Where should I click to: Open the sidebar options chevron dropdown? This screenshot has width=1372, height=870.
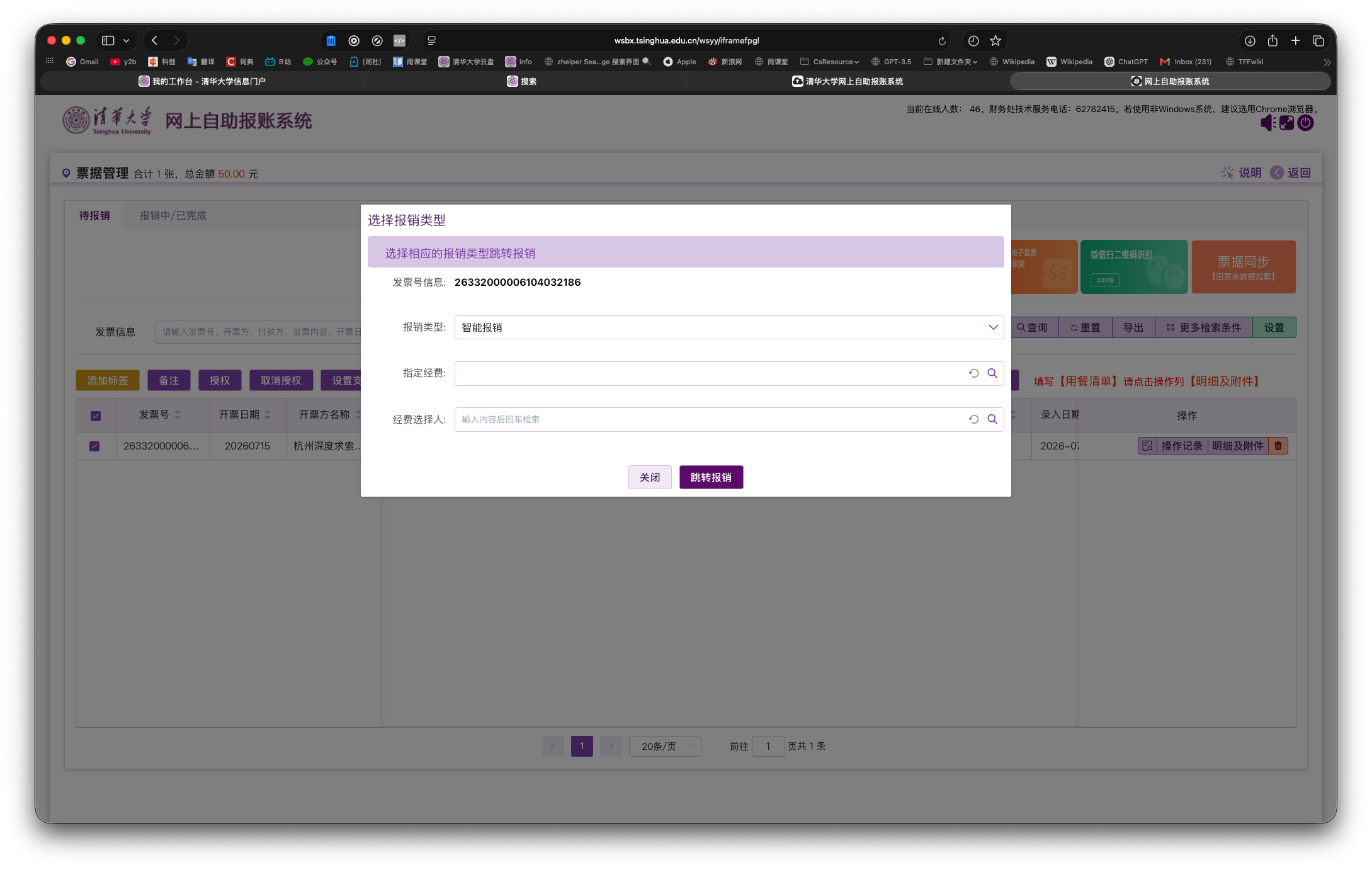pyautogui.click(x=127, y=40)
